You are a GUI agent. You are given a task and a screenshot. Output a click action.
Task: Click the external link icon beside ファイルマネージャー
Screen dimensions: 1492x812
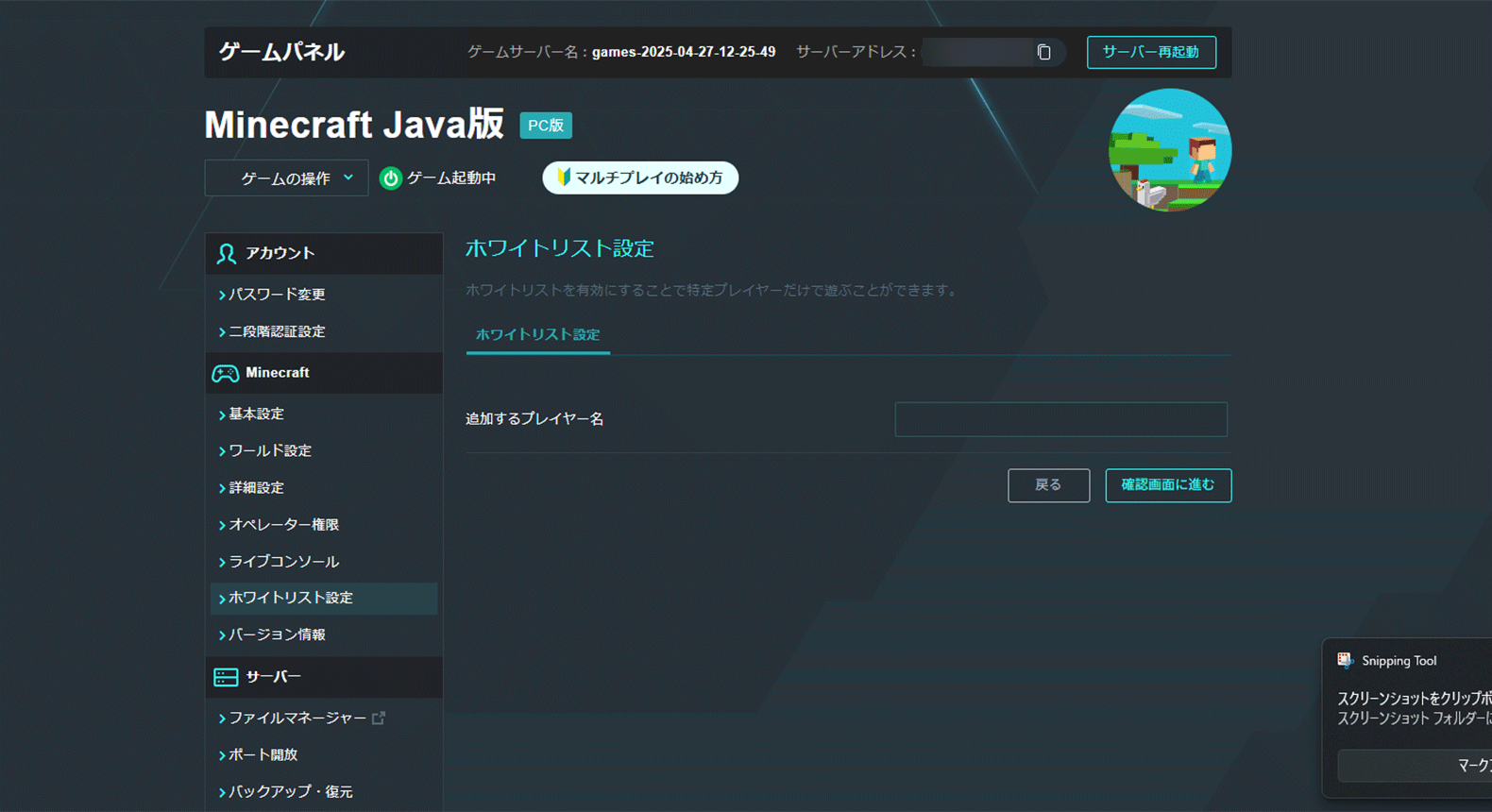click(379, 718)
